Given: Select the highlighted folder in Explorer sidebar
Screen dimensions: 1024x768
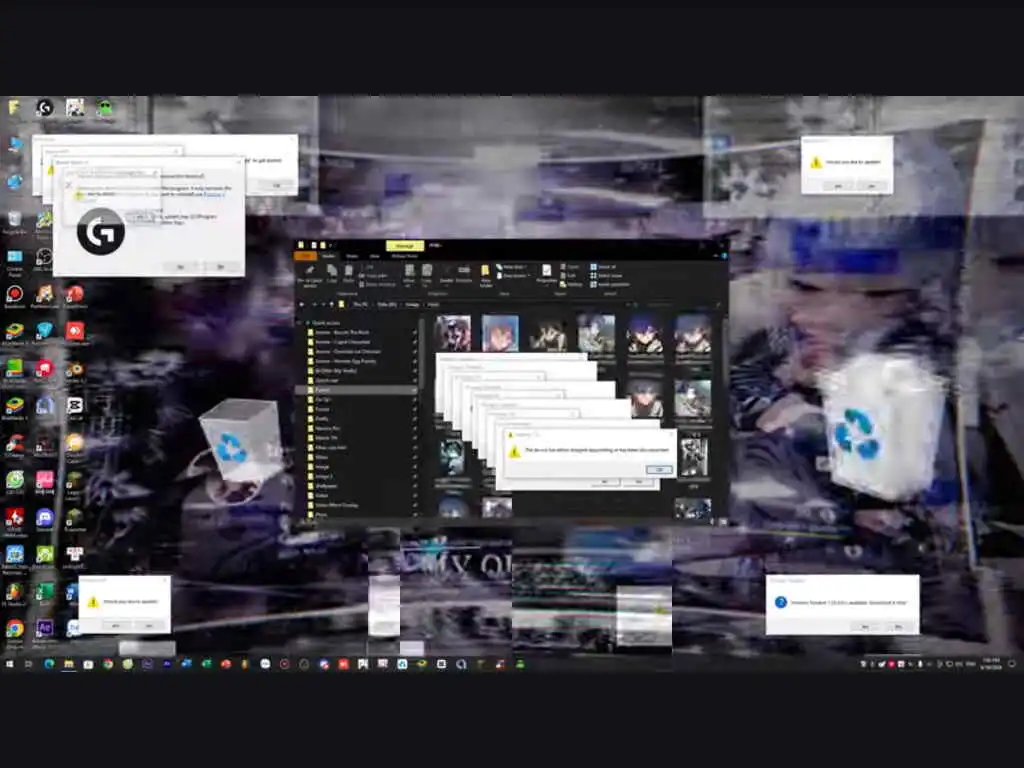Looking at the screenshot, I should coord(357,390).
